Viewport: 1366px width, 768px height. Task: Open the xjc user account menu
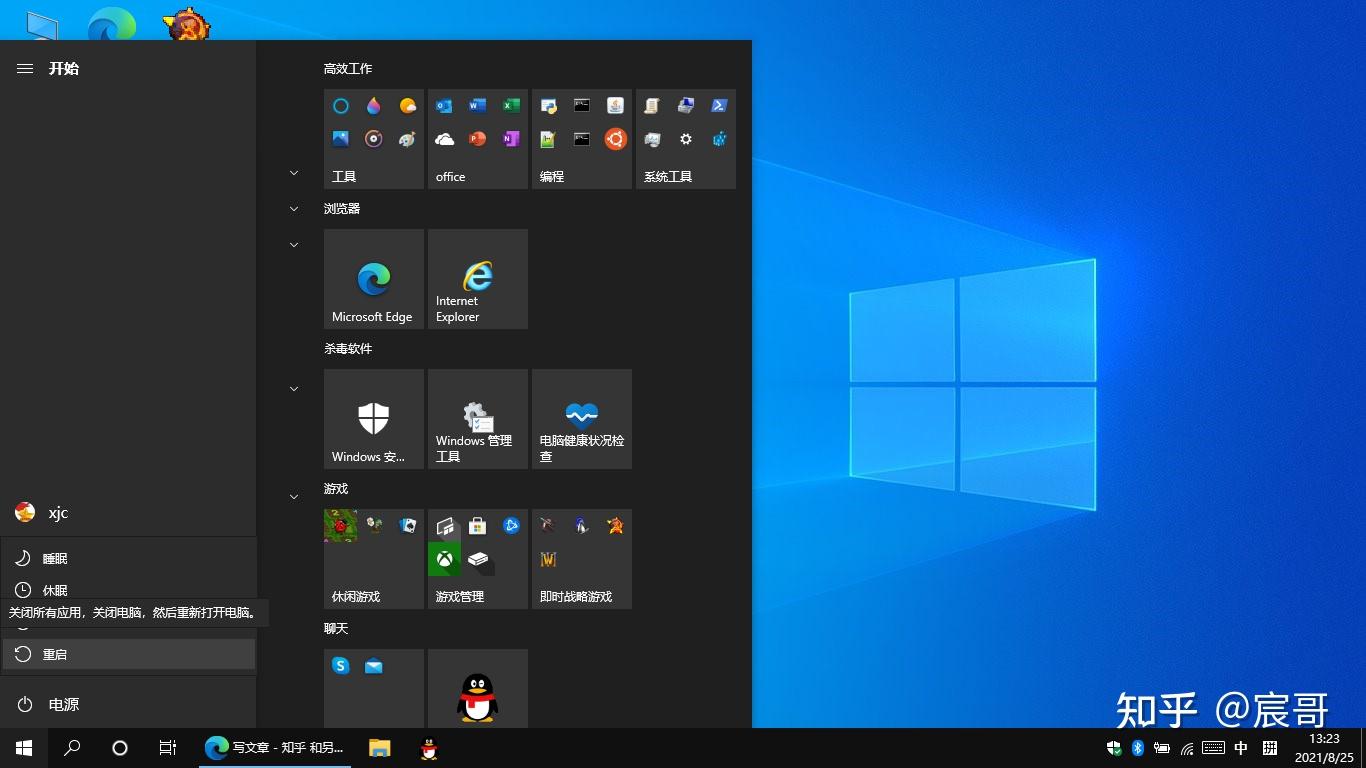pos(128,512)
